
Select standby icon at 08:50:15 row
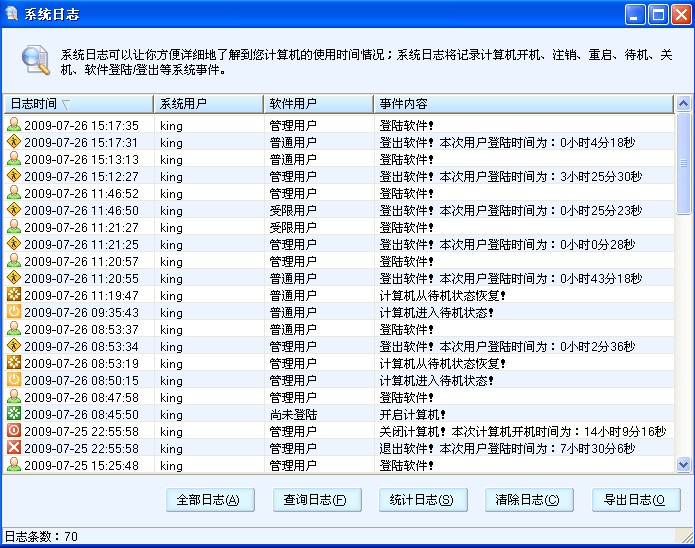(14, 380)
